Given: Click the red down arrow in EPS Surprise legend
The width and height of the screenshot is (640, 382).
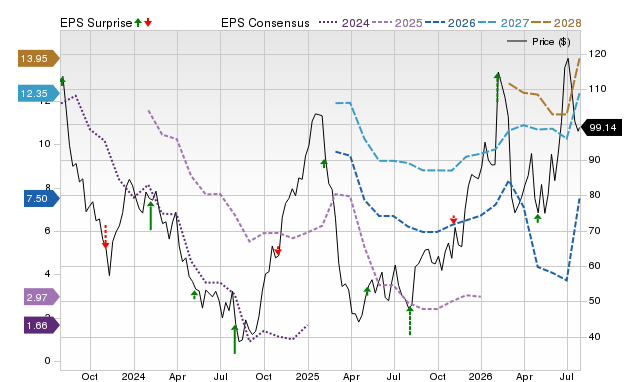Looking at the screenshot, I should tap(148, 22).
